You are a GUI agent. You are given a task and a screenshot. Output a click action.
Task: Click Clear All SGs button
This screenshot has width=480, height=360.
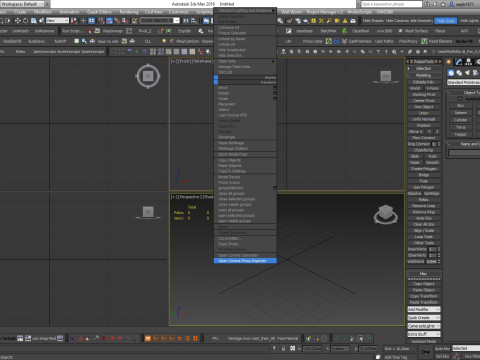424,224
